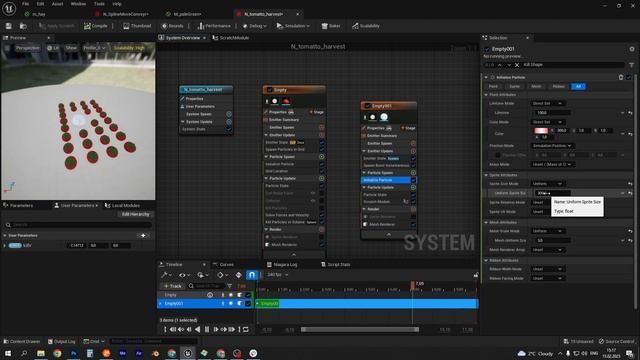This screenshot has height=360, width=640.
Task: Select the Mesh filter button
Action: click(536, 87)
